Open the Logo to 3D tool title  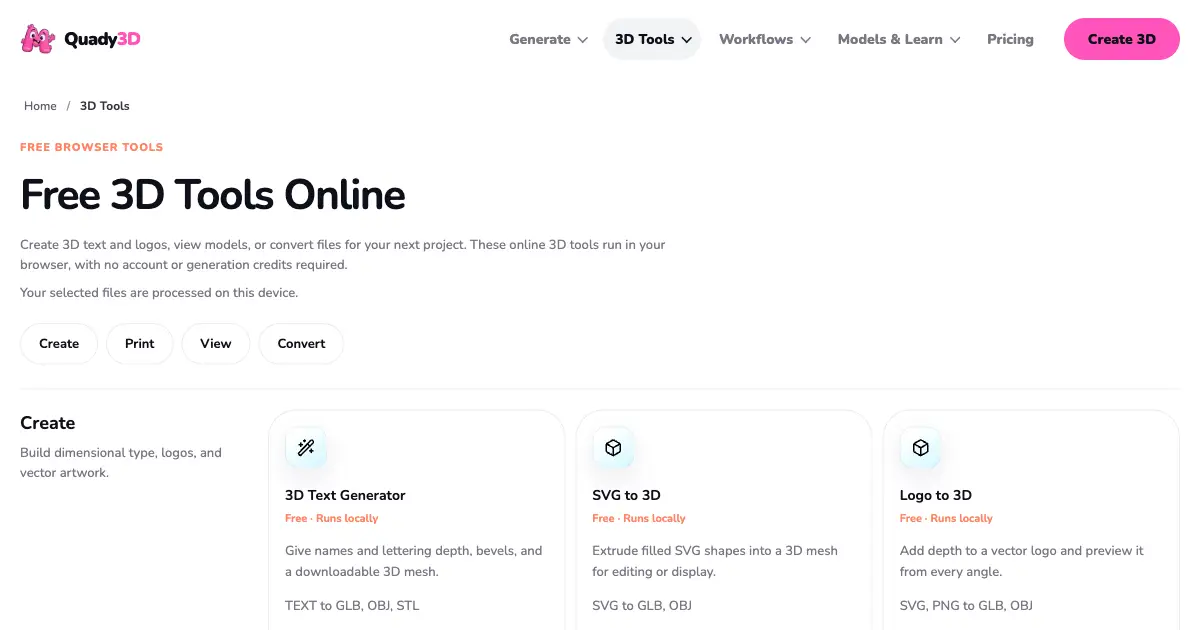pyautogui.click(x=935, y=495)
